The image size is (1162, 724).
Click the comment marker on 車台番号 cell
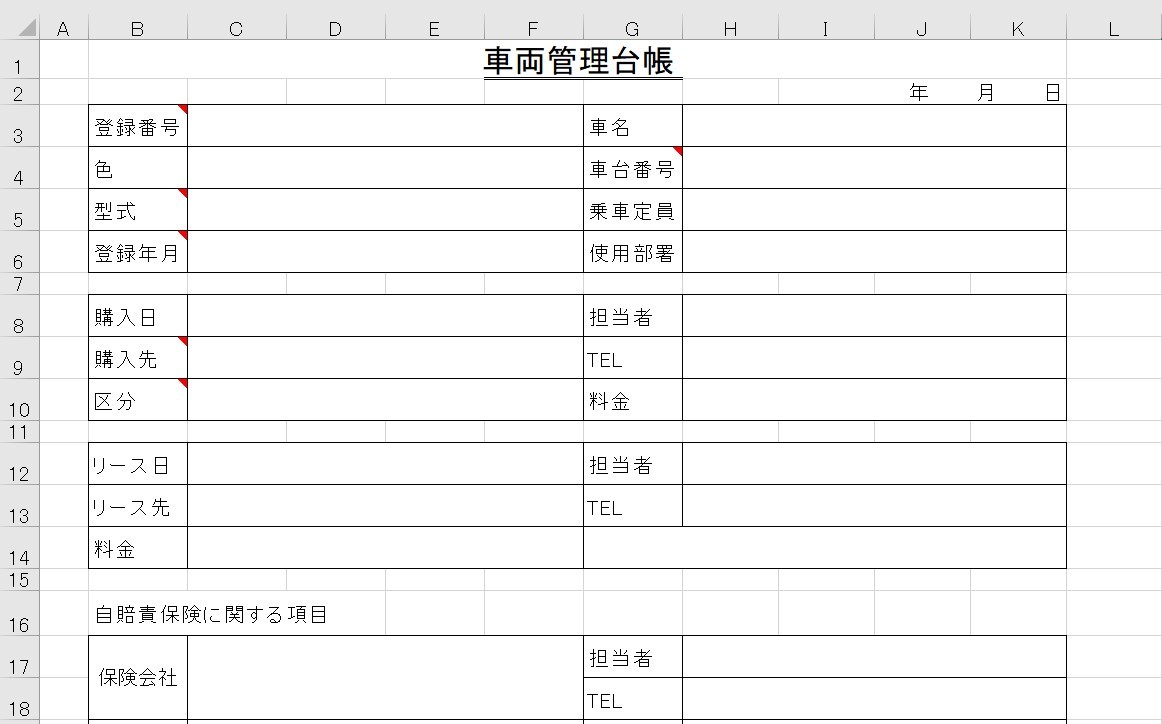coord(677,150)
